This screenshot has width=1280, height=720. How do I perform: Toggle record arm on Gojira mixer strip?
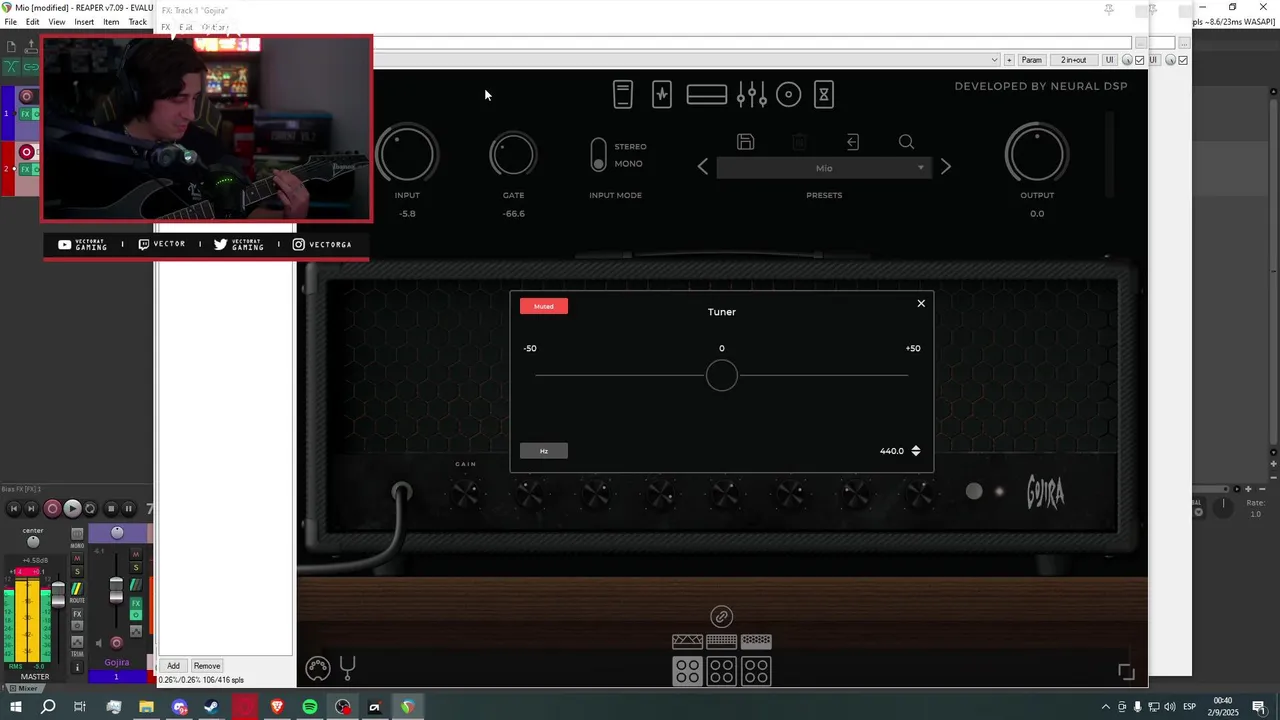click(x=116, y=643)
